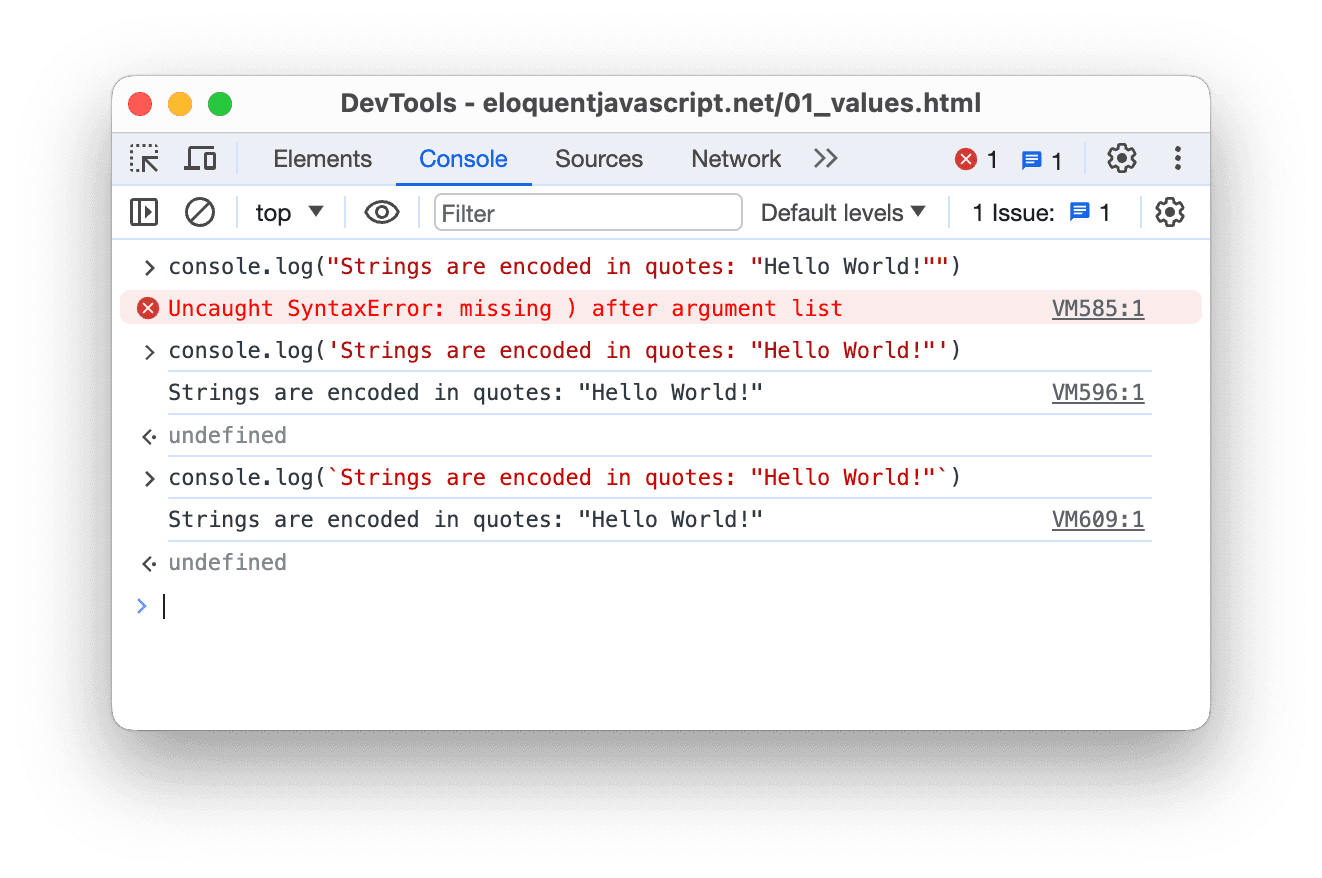Click the 1 Issue indicator button

(1041, 213)
